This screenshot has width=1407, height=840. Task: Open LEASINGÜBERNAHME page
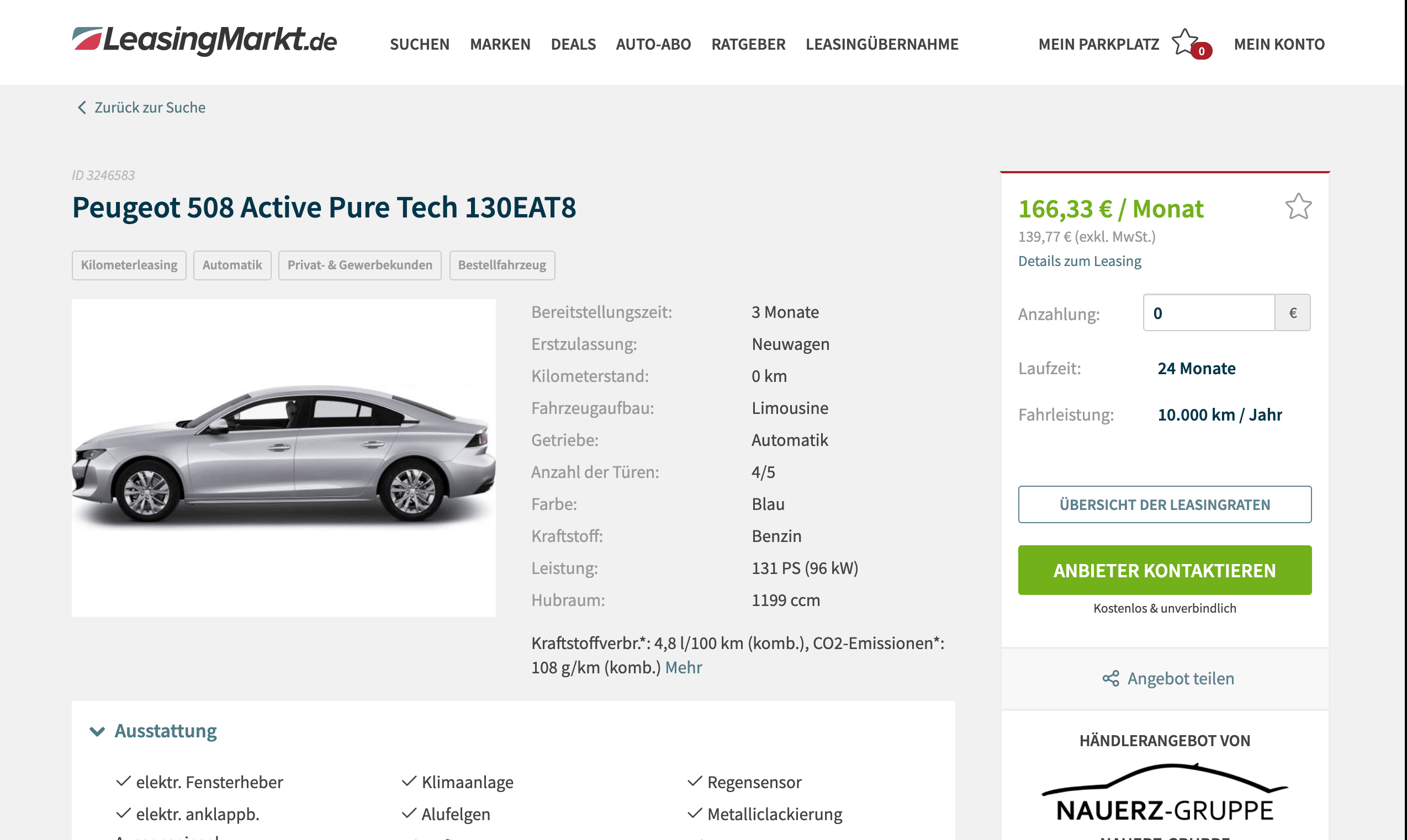click(881, 44)
